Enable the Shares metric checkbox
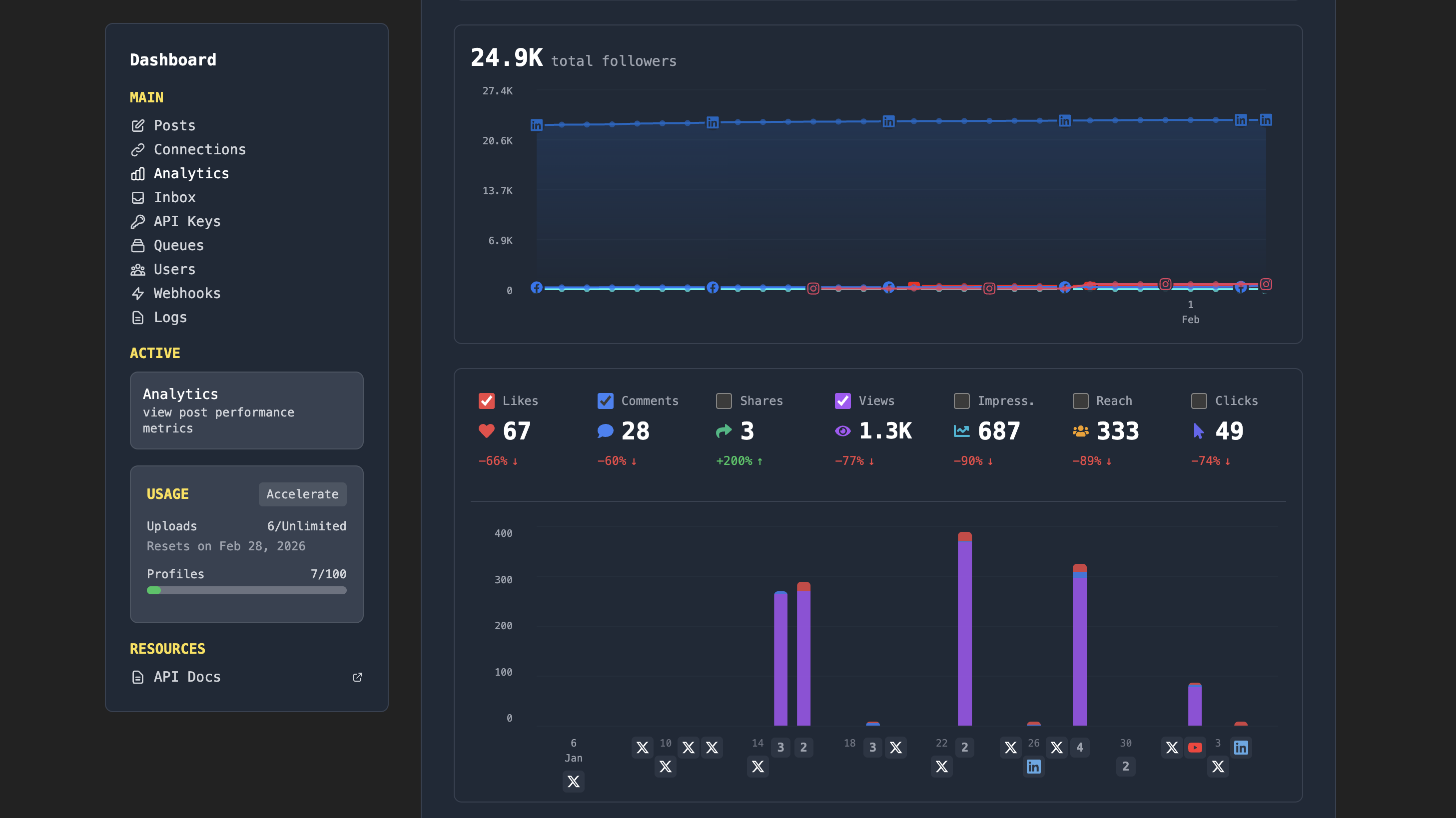This screenshot has width=1456, height=818. (724, 401)
